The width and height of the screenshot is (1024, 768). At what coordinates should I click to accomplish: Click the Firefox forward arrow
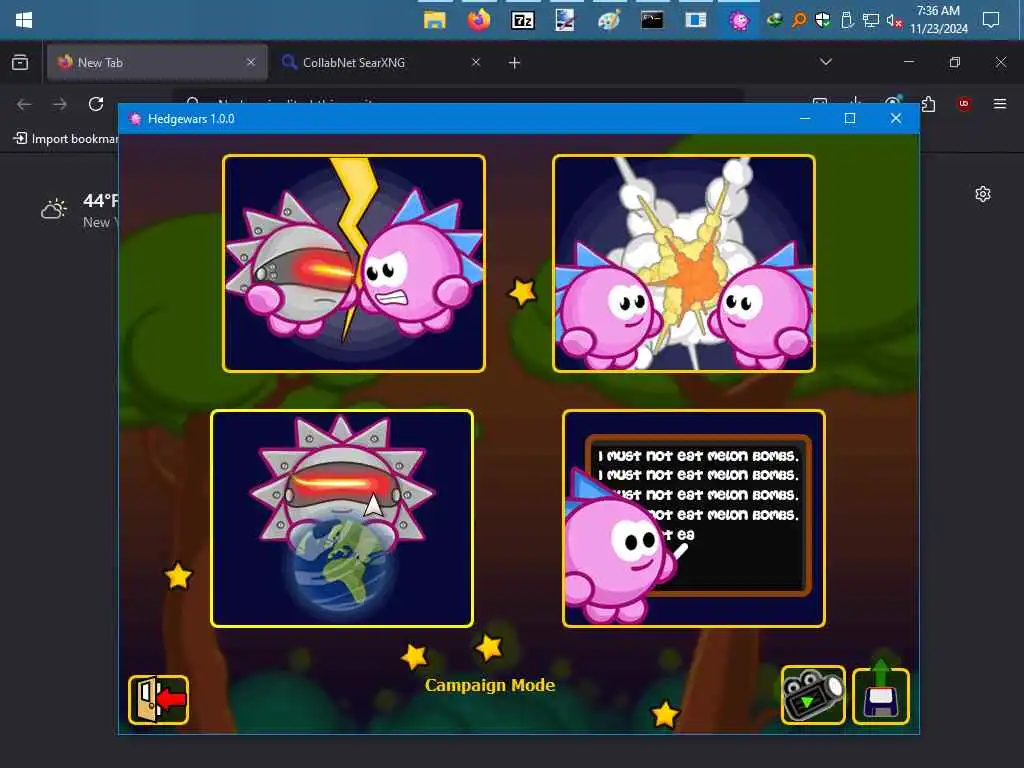pos(59,104)
